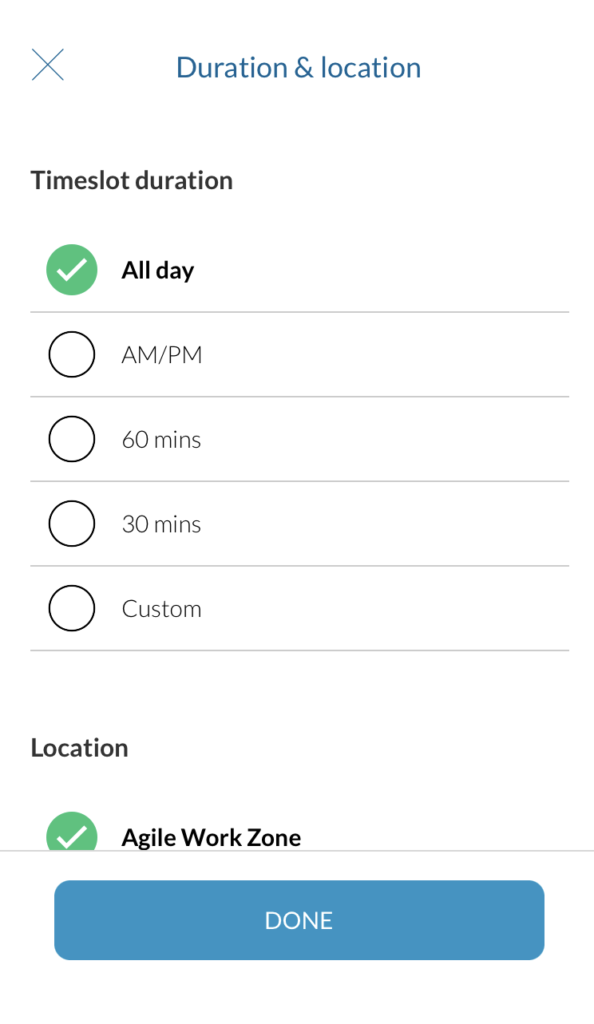594x1024 pixels.
Task: Choose the Custom text label
Action: click(x=161, y=609)
